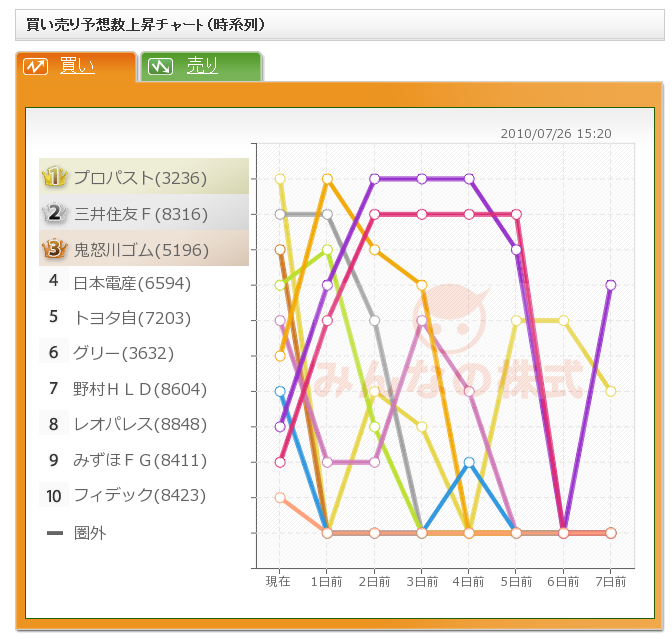The height and width of the screenshot is (639, 672).
Task: Click the gray 圏外 legend dash icon
Action: tap(55, 533)
